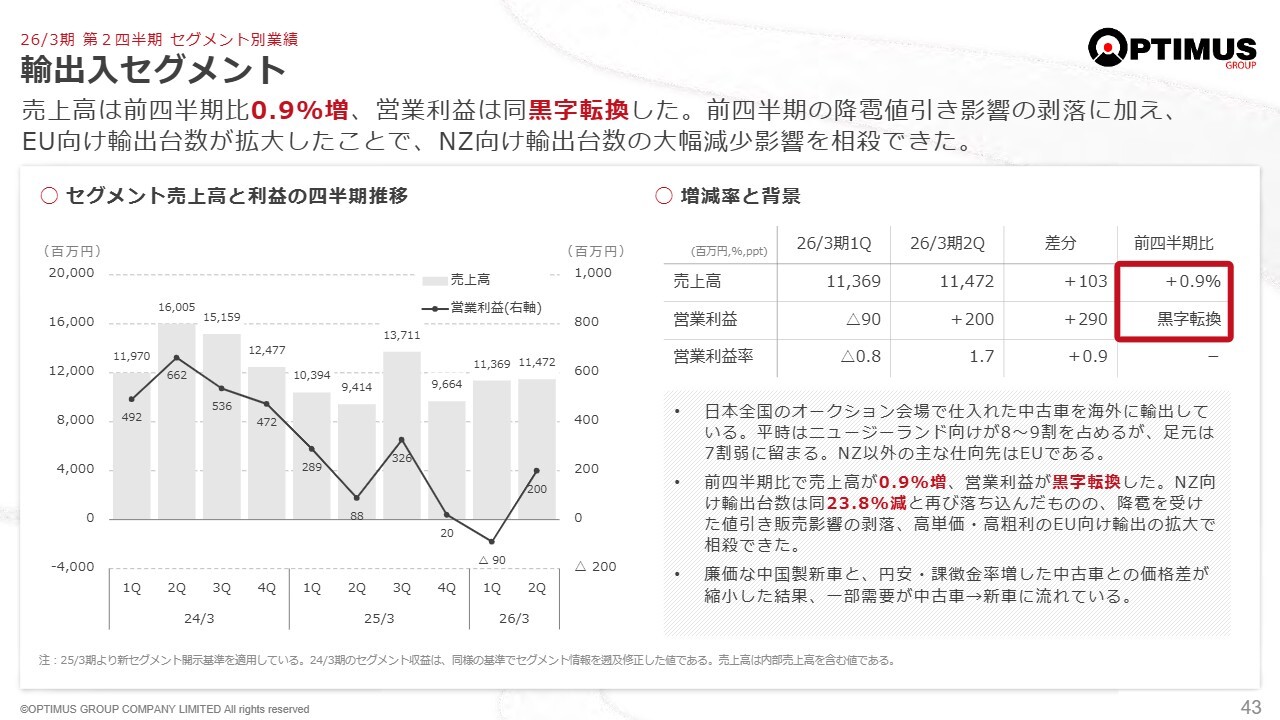Click the red circle bullet beside セグメント売上高と利益の四半期推移

[49, 196]
